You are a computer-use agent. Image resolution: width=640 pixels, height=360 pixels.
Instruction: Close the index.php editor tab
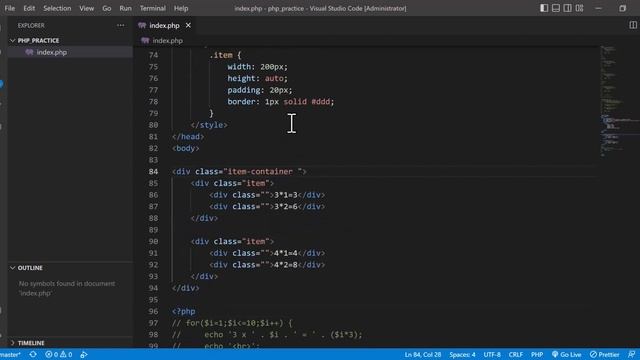pyautogui.click(x=188, y=25)
